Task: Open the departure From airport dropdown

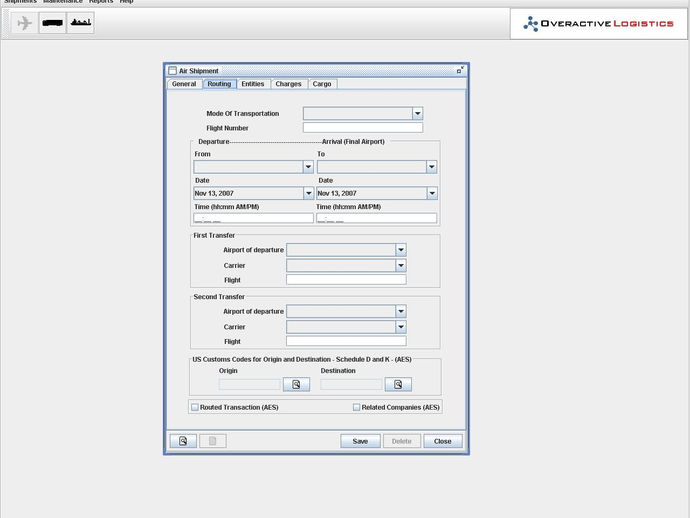Action: pos(308,167)
